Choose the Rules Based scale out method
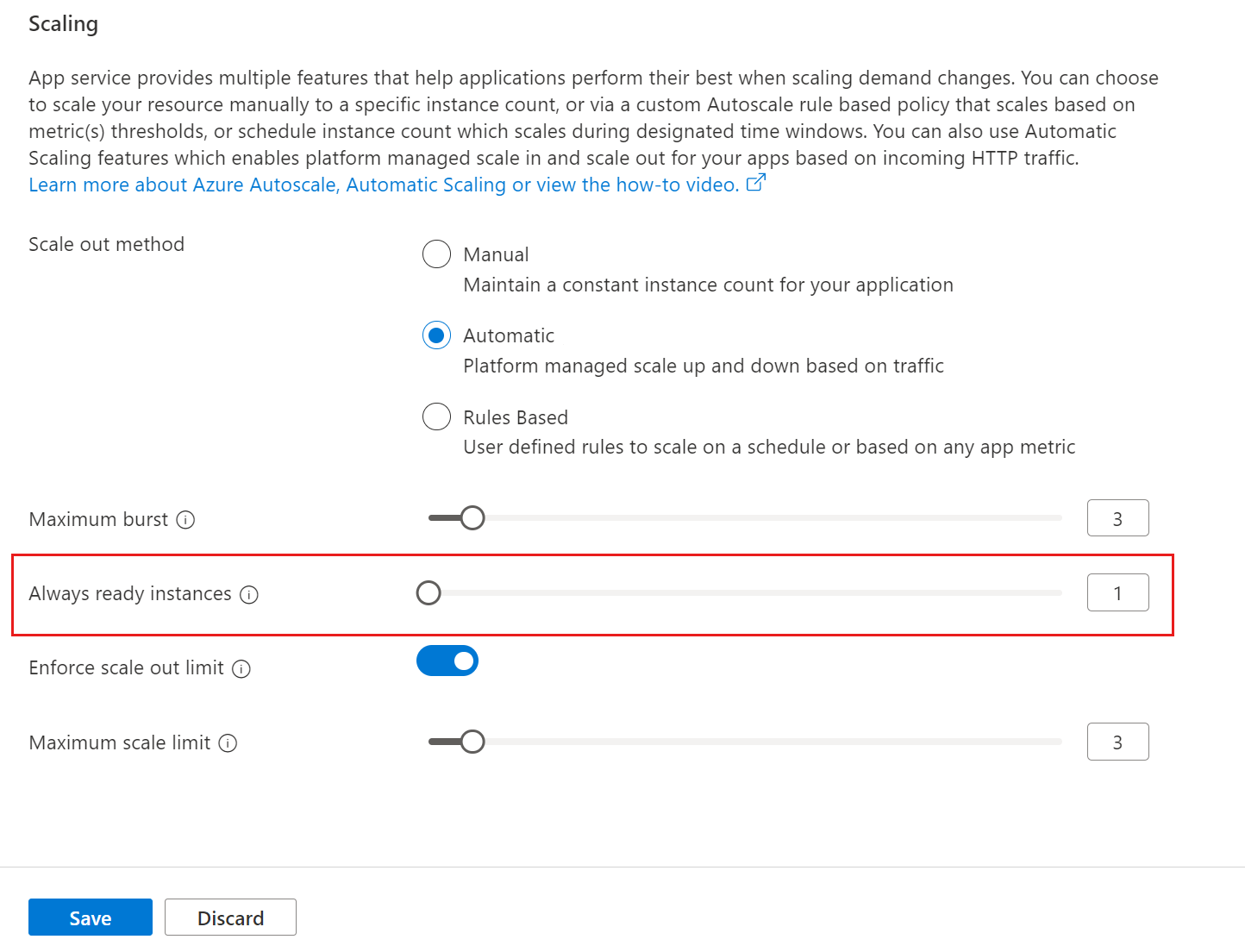The width and height of the screenshot is (1245, 952). (436, 416)
